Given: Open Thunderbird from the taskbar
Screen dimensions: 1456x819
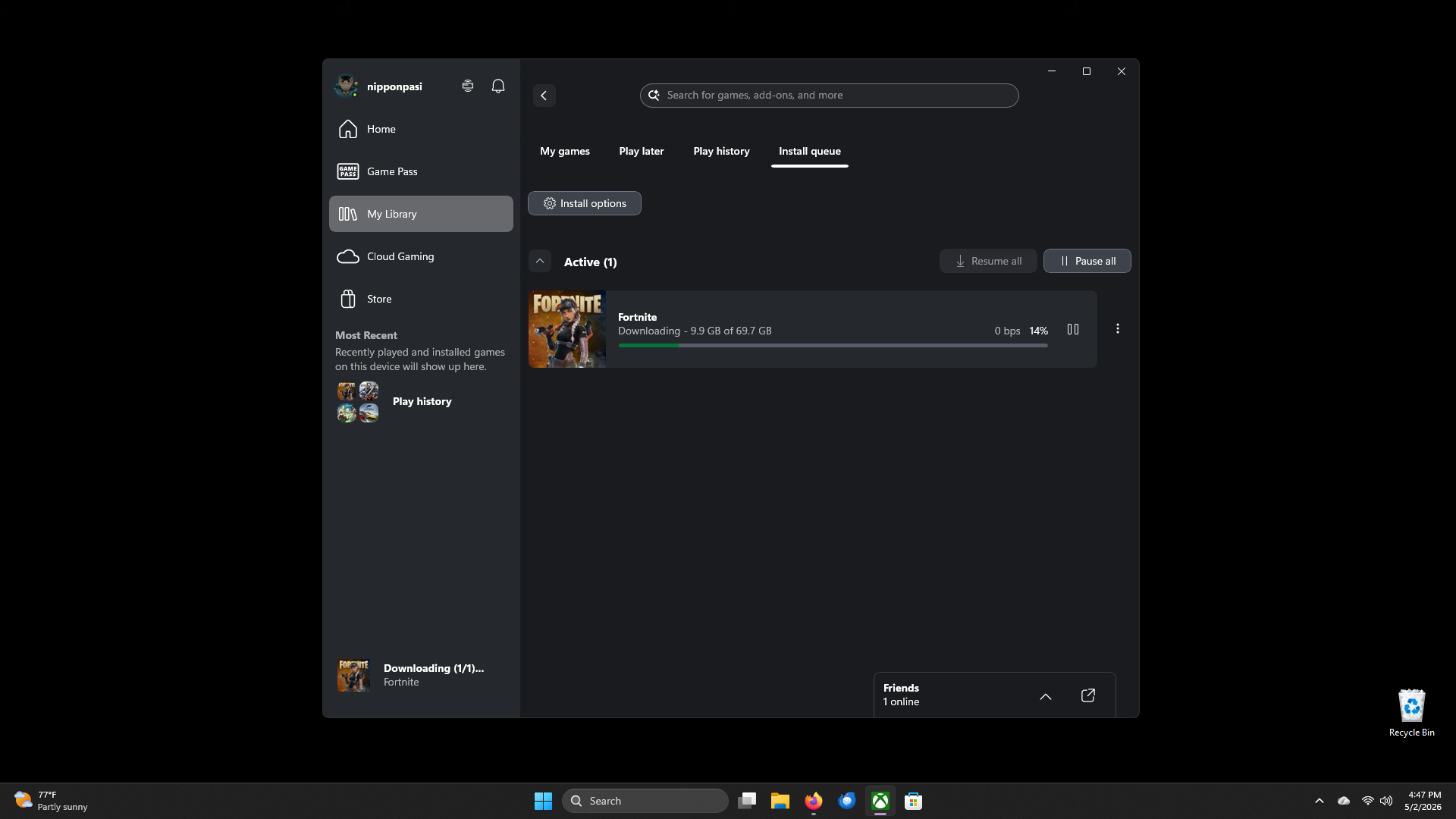Looking at the screenshot, I should pyautogui.click(x=847, y=801).
